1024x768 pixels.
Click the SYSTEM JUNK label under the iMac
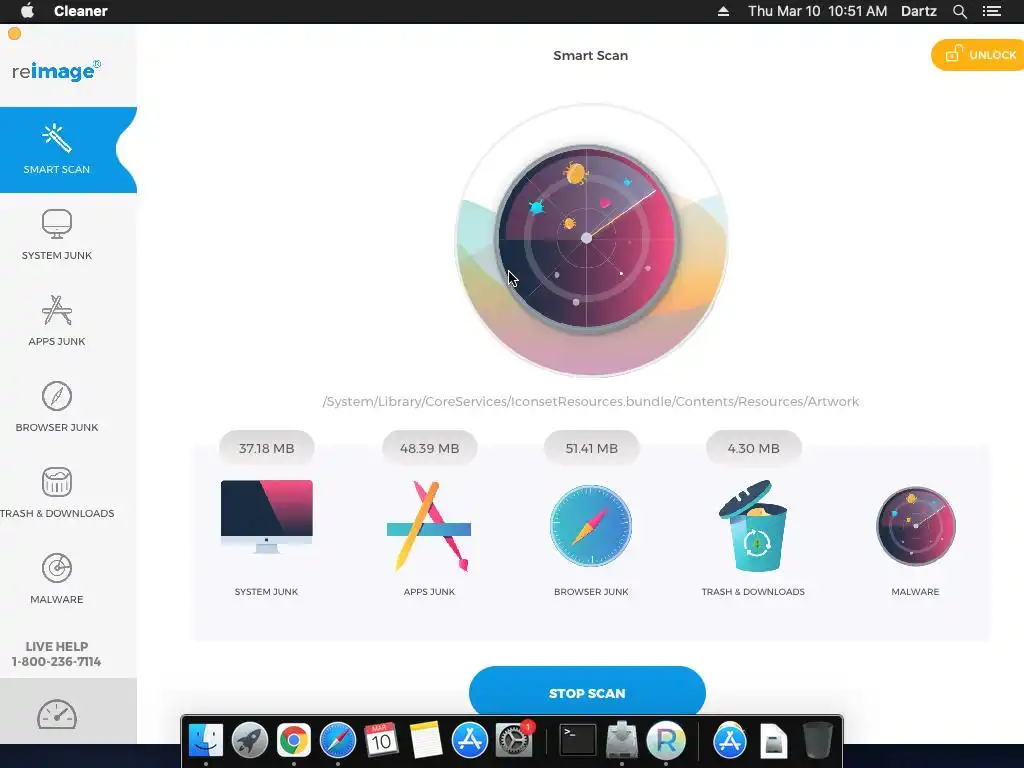tap(266, 592)
